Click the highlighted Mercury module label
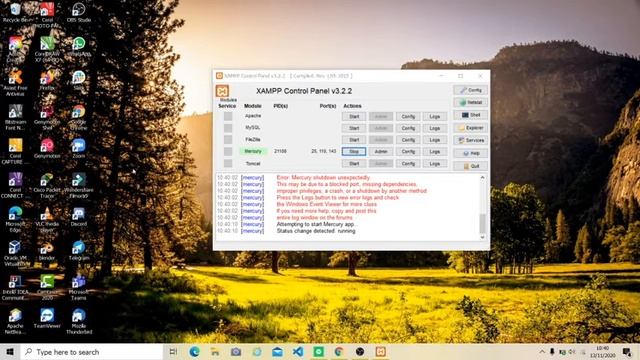This screenshot has width=640, height=360. click(x=253, y=151)
